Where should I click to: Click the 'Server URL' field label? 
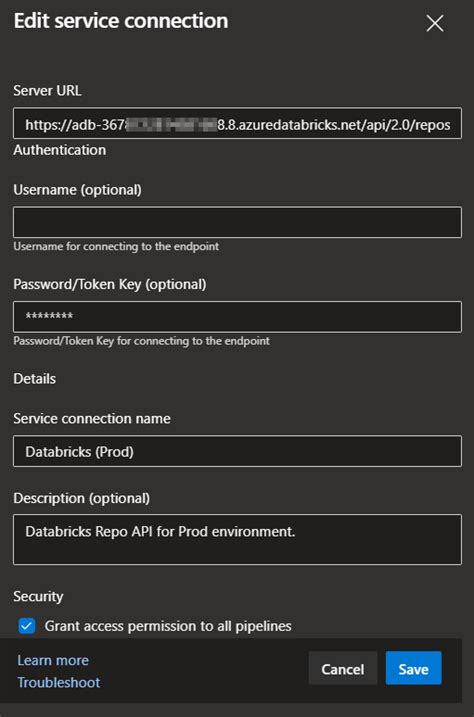point(48,91)
